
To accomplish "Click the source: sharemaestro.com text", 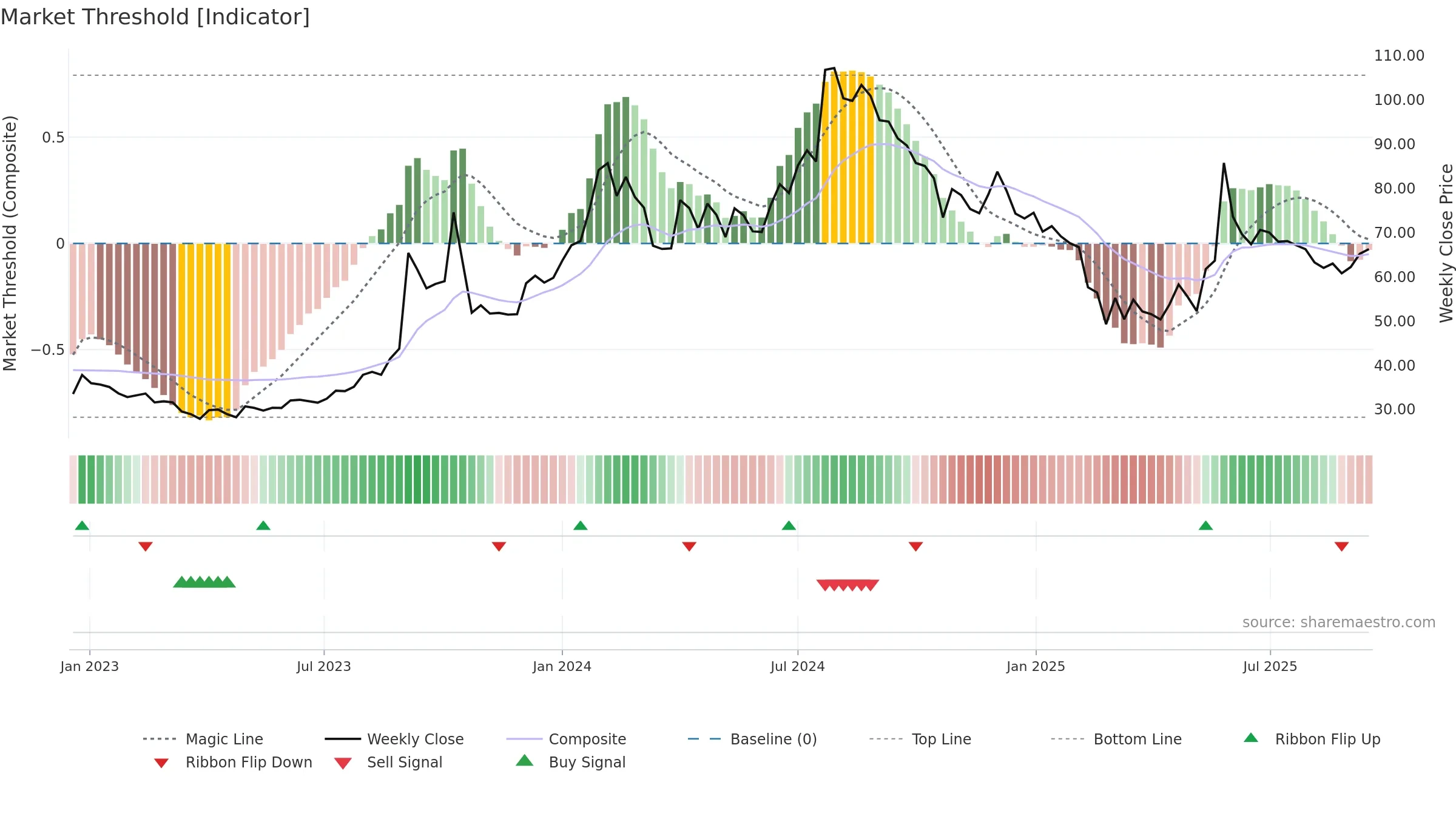I will tap(1339, 622).
